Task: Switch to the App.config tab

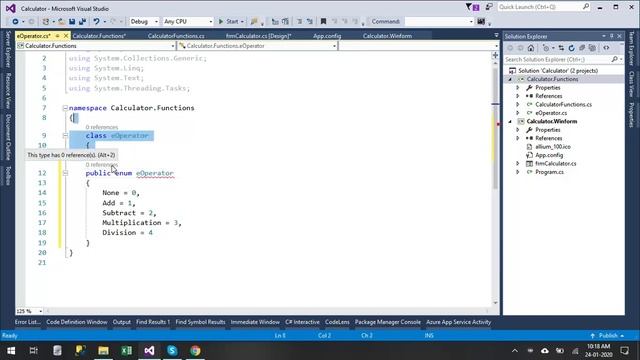Action: tap(327, 36)
